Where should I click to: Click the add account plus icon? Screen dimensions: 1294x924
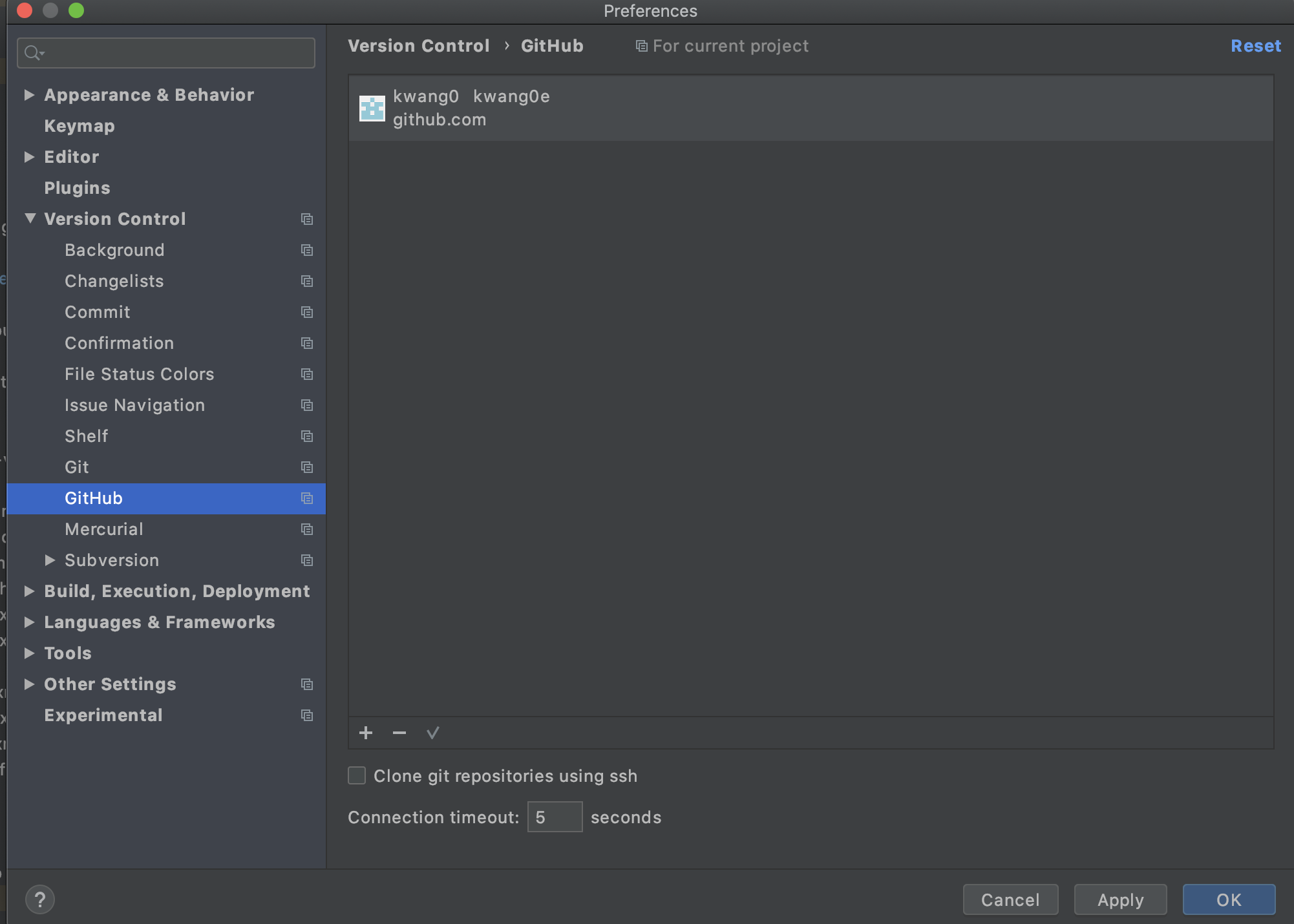(366, 733)
